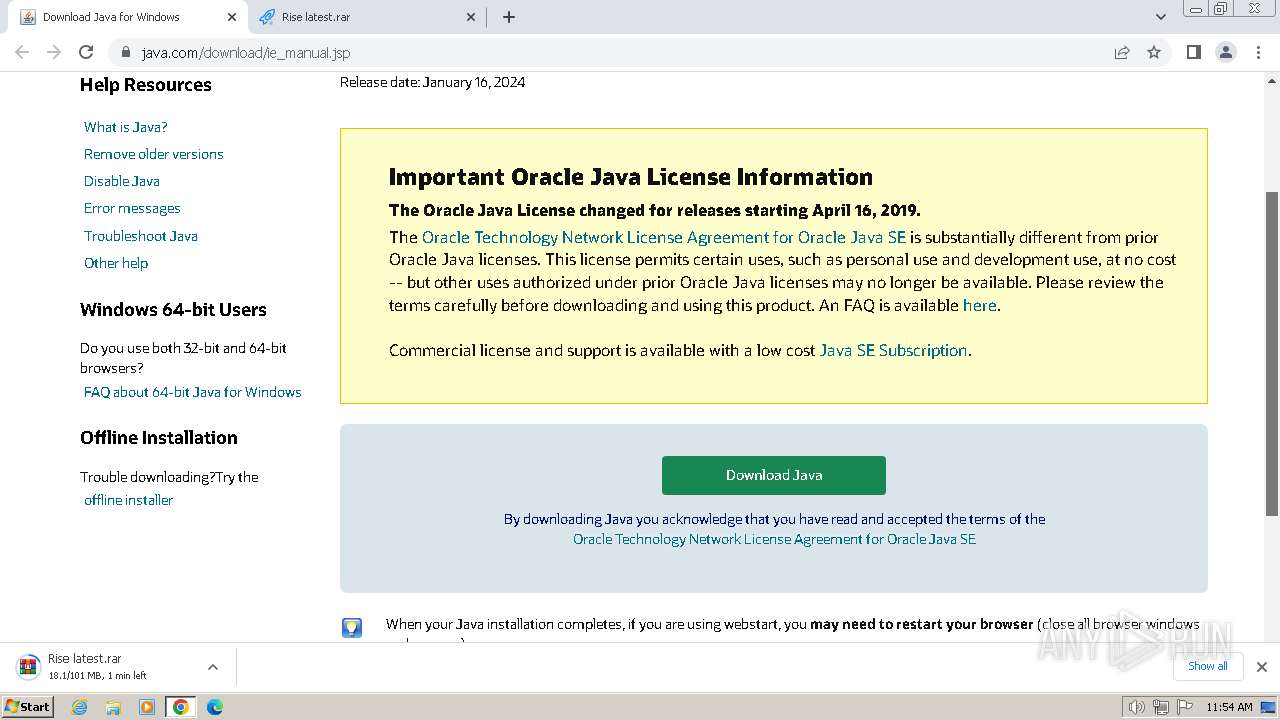The width and height of the screenshot is (1280, 720).
Task: Bookmark this page with the star icon
Action: (x=1154, y=52)
